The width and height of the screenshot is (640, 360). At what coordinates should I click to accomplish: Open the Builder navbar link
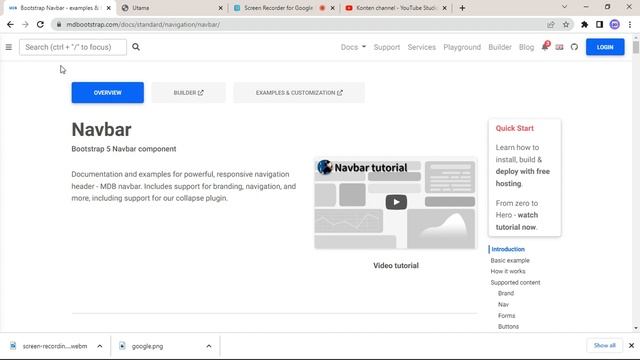coord(500,47)
